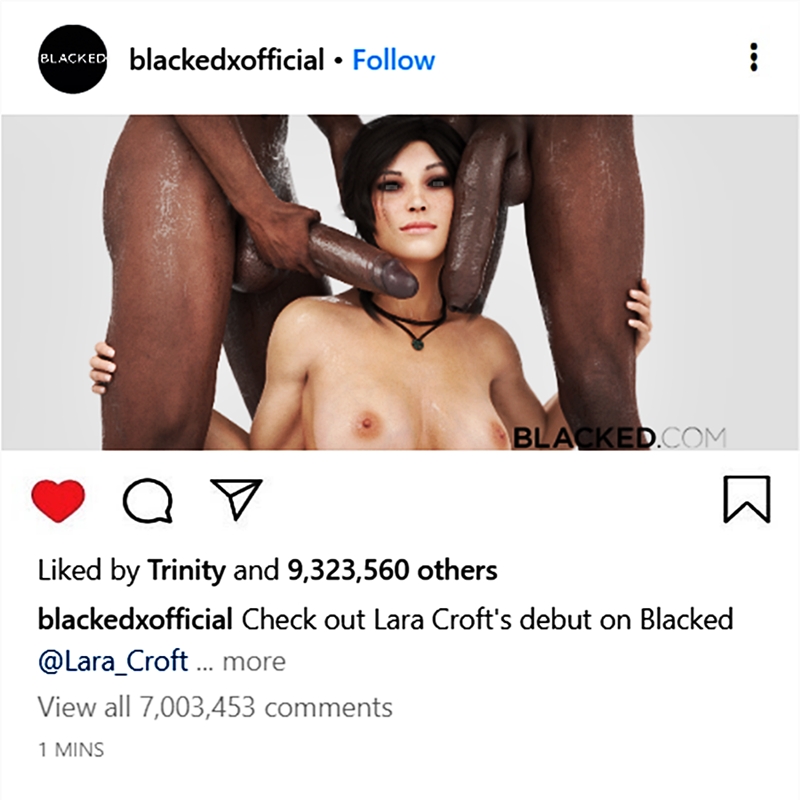
Task: Click the ellipsis before 'more' in the caption
Action: click(x=204, y=665)
